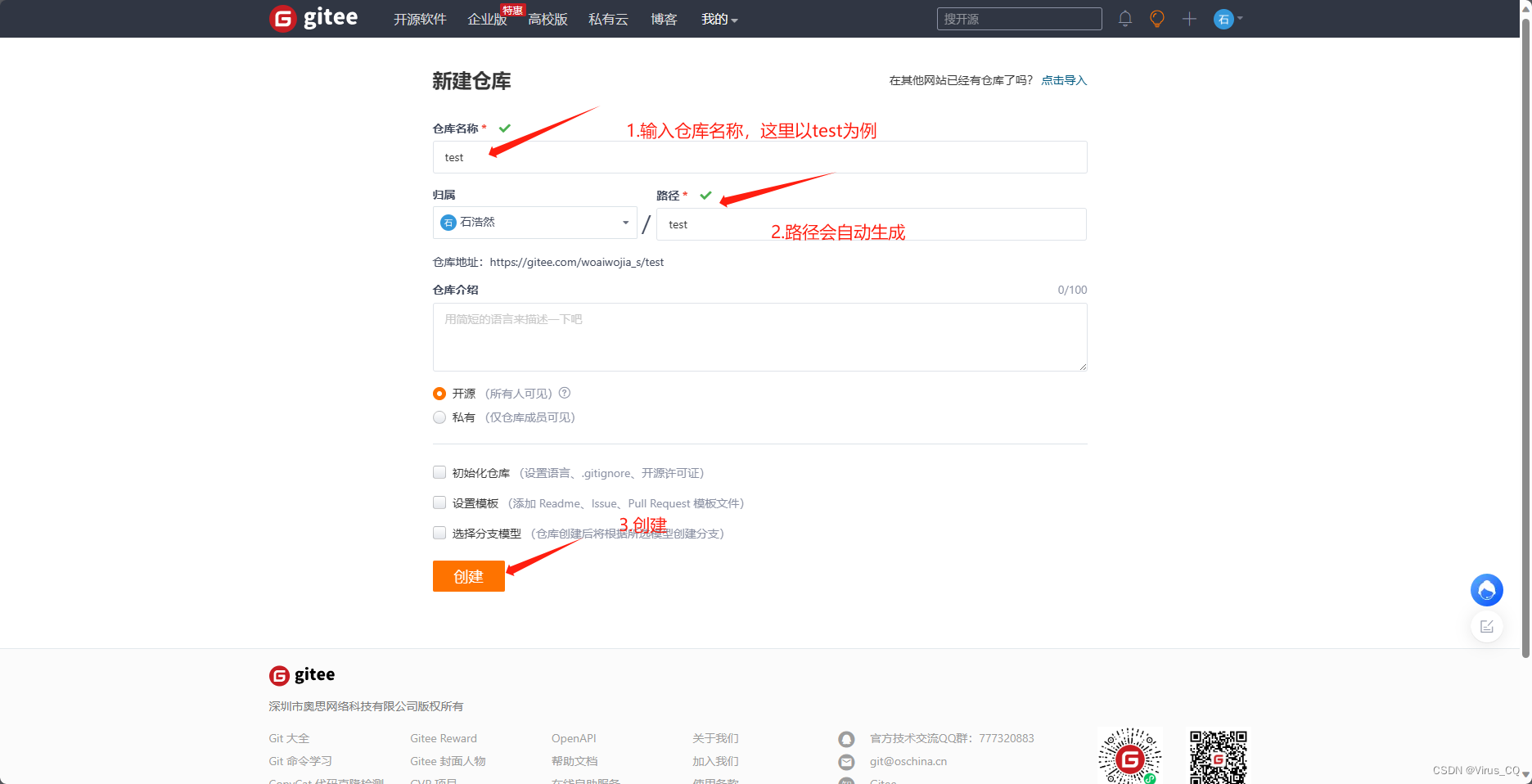The image size is (1532, 784).
Task: Go to the 博客 menu item
Action: (664, 19)
